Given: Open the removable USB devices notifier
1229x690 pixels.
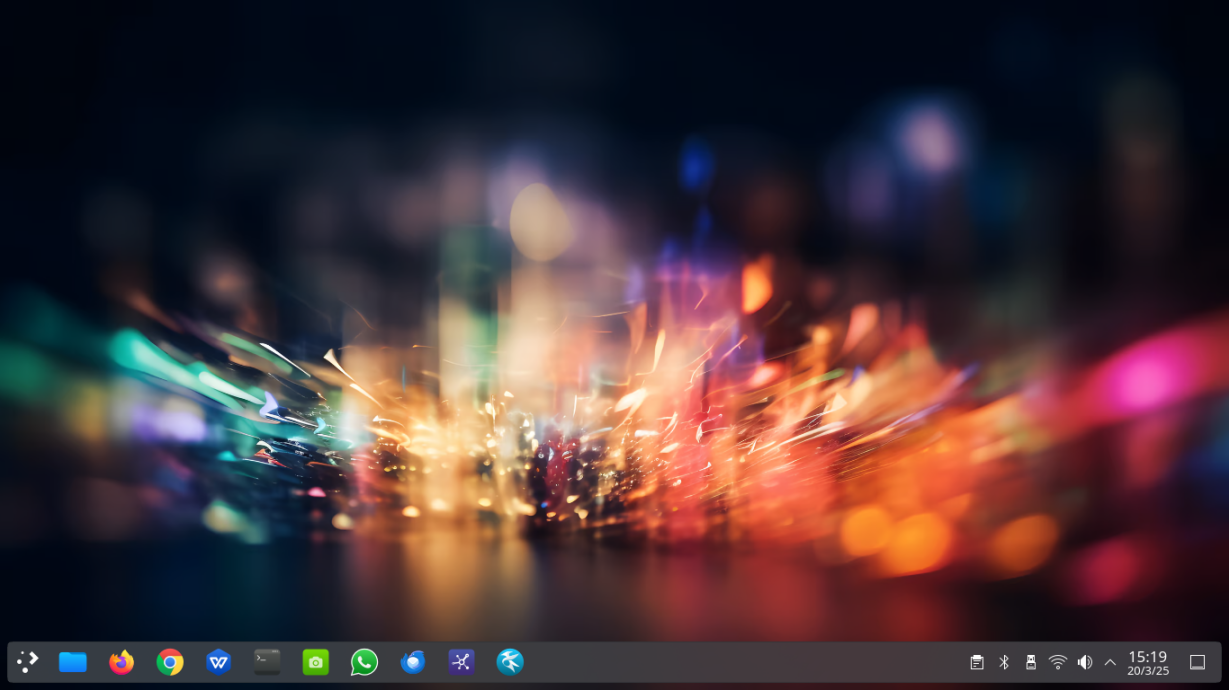Looking at the screenshot, I should [1031, 662].
